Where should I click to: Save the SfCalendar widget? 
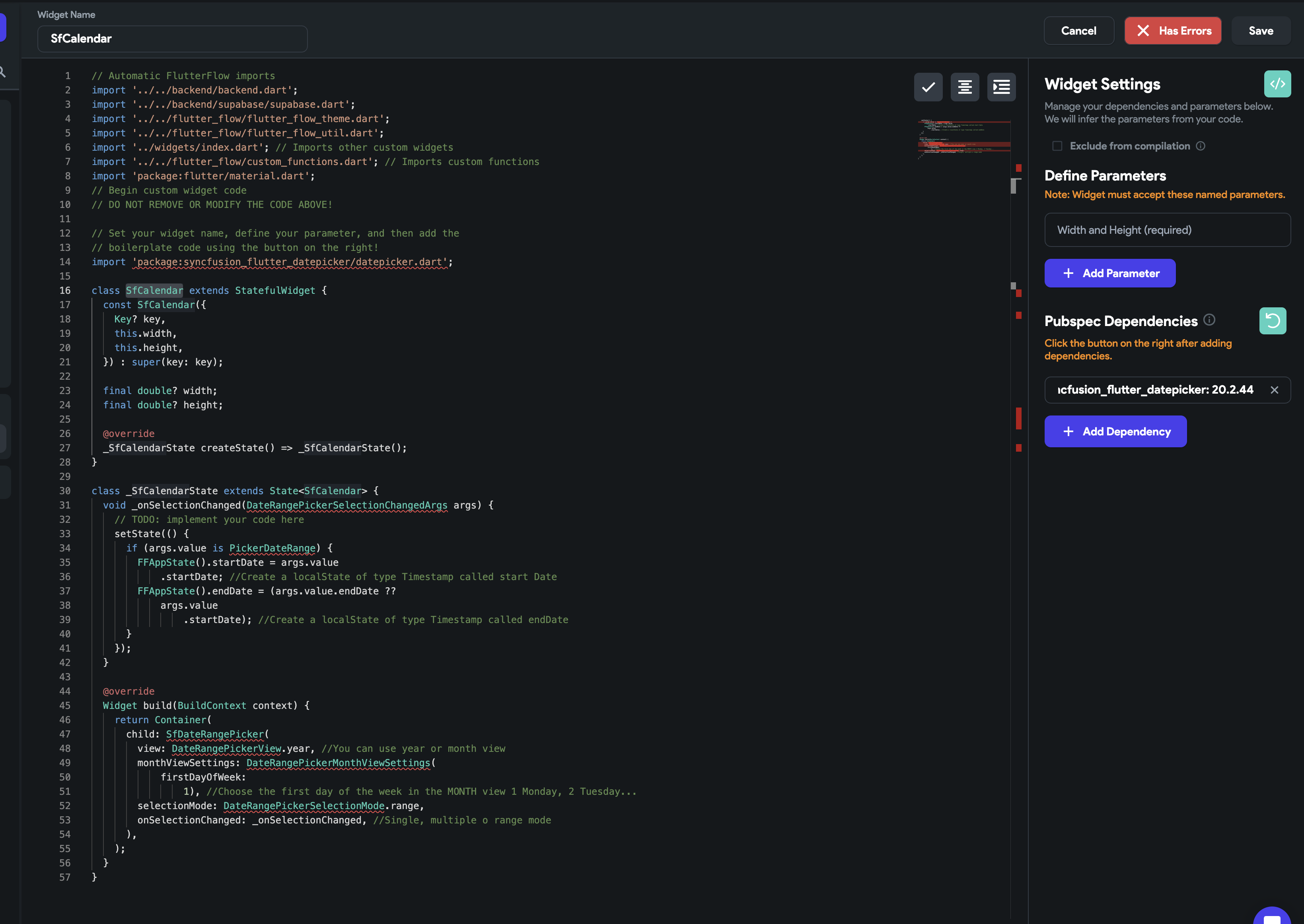pyautogui.click(x=1261, y=31)
